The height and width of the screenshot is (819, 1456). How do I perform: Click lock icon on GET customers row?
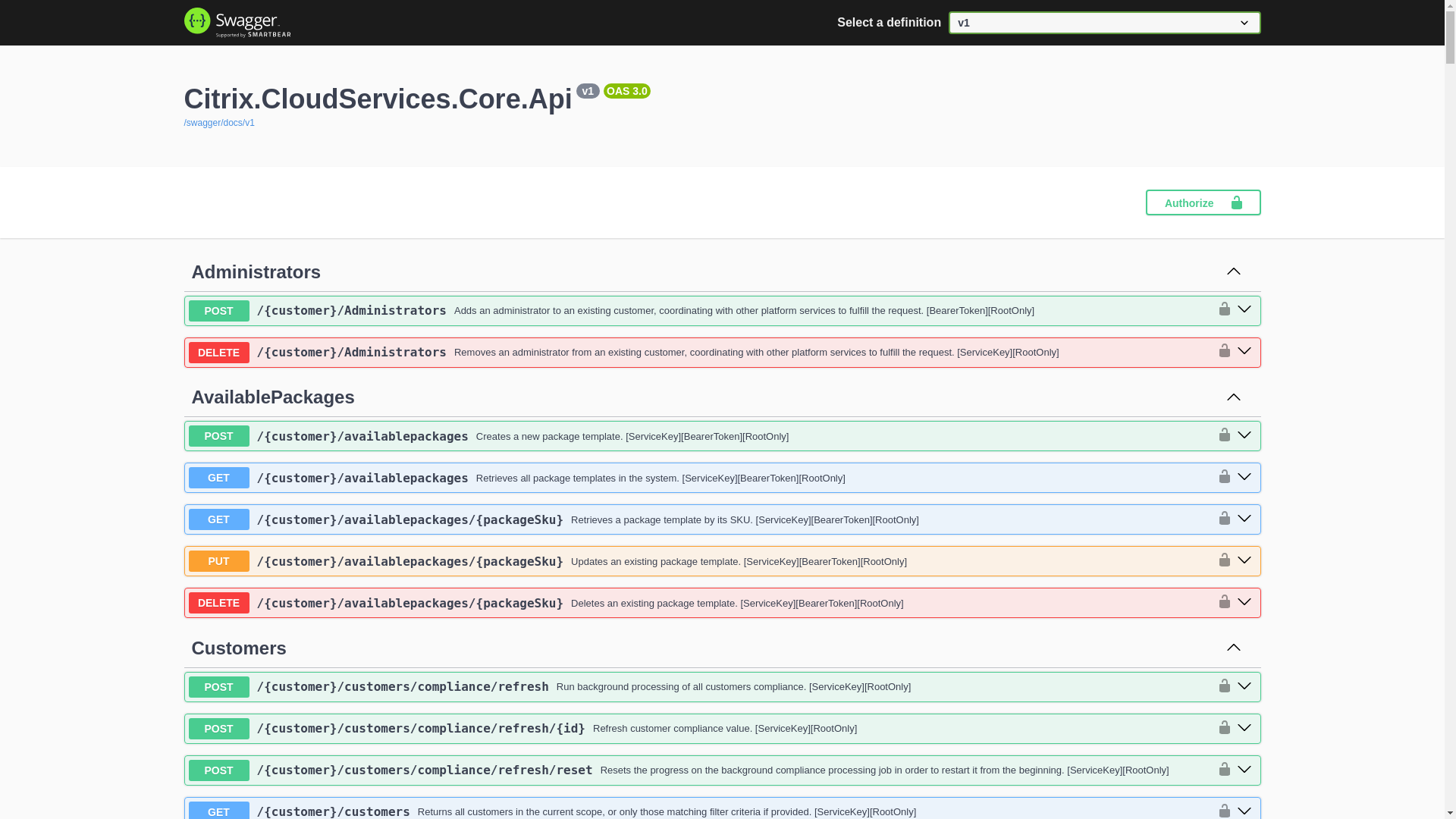point(1224,810)
